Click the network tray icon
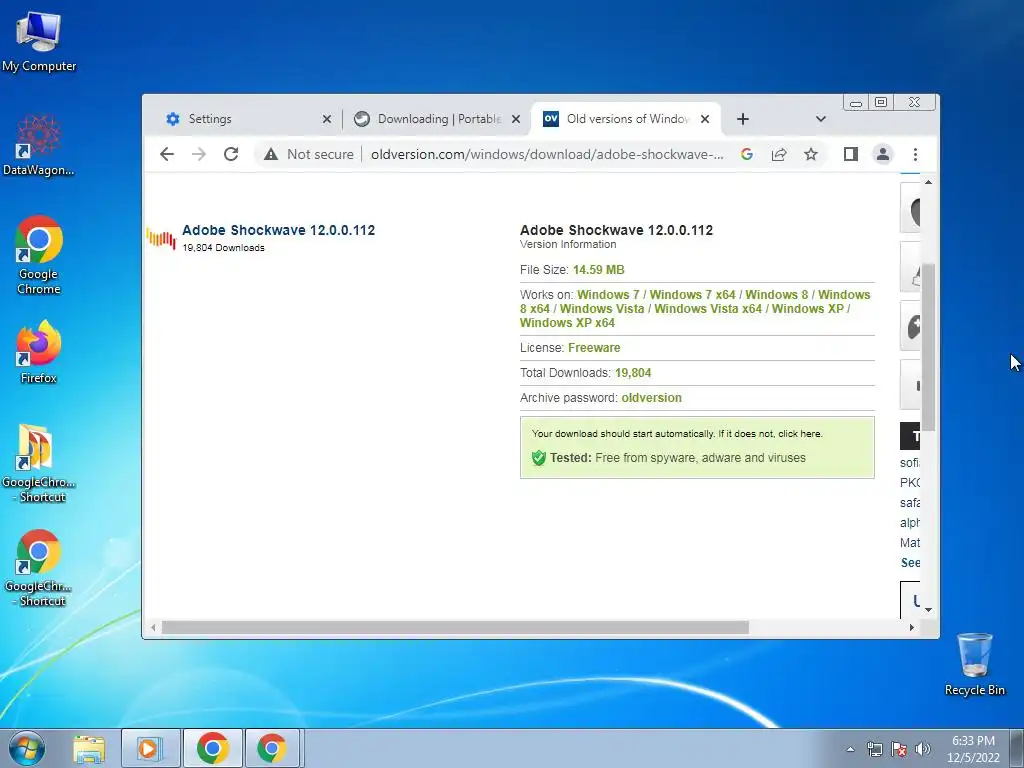 [x=874, y=749]
